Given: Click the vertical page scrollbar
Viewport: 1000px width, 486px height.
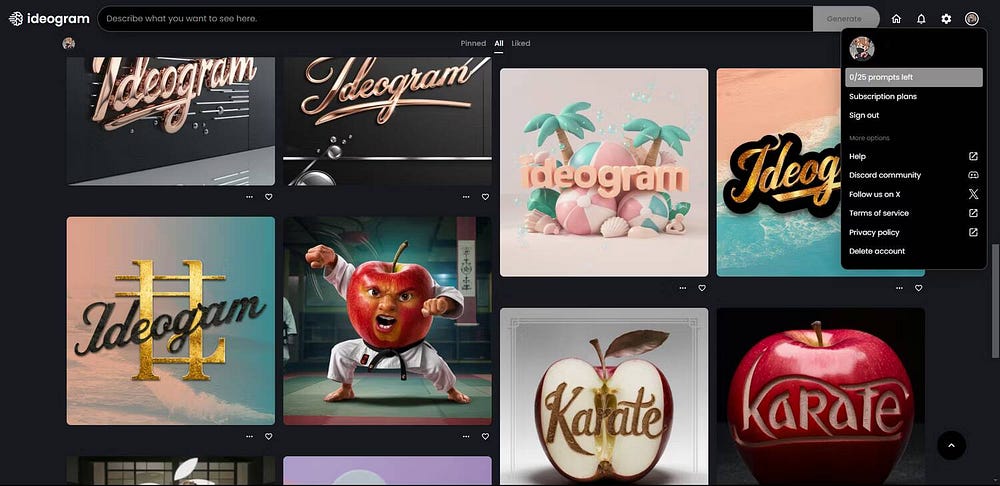Looking at the screenshot, I should pyautogui.click(x=996, y=300).
